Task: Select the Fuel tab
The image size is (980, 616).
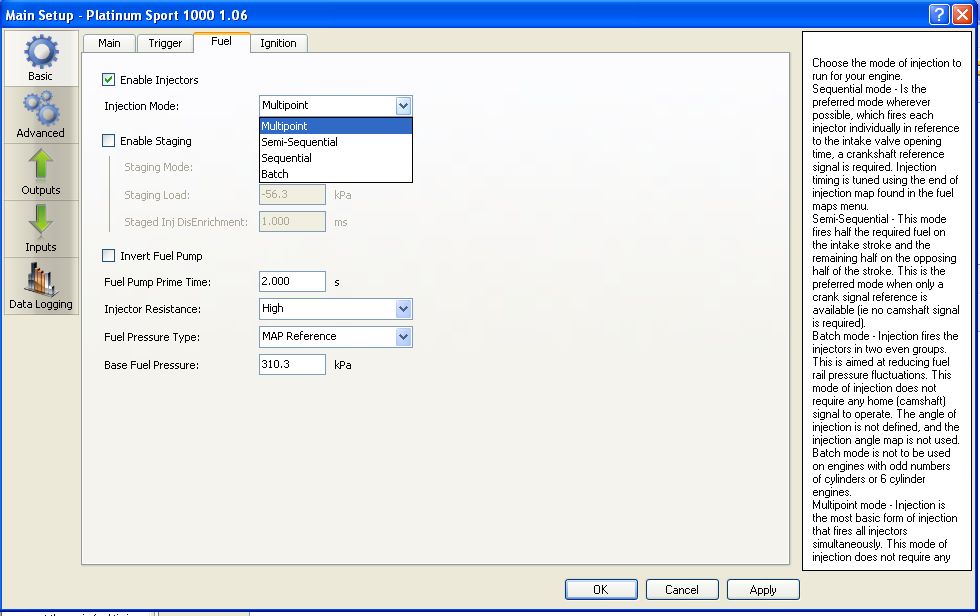Action: [x=221, y=41]
